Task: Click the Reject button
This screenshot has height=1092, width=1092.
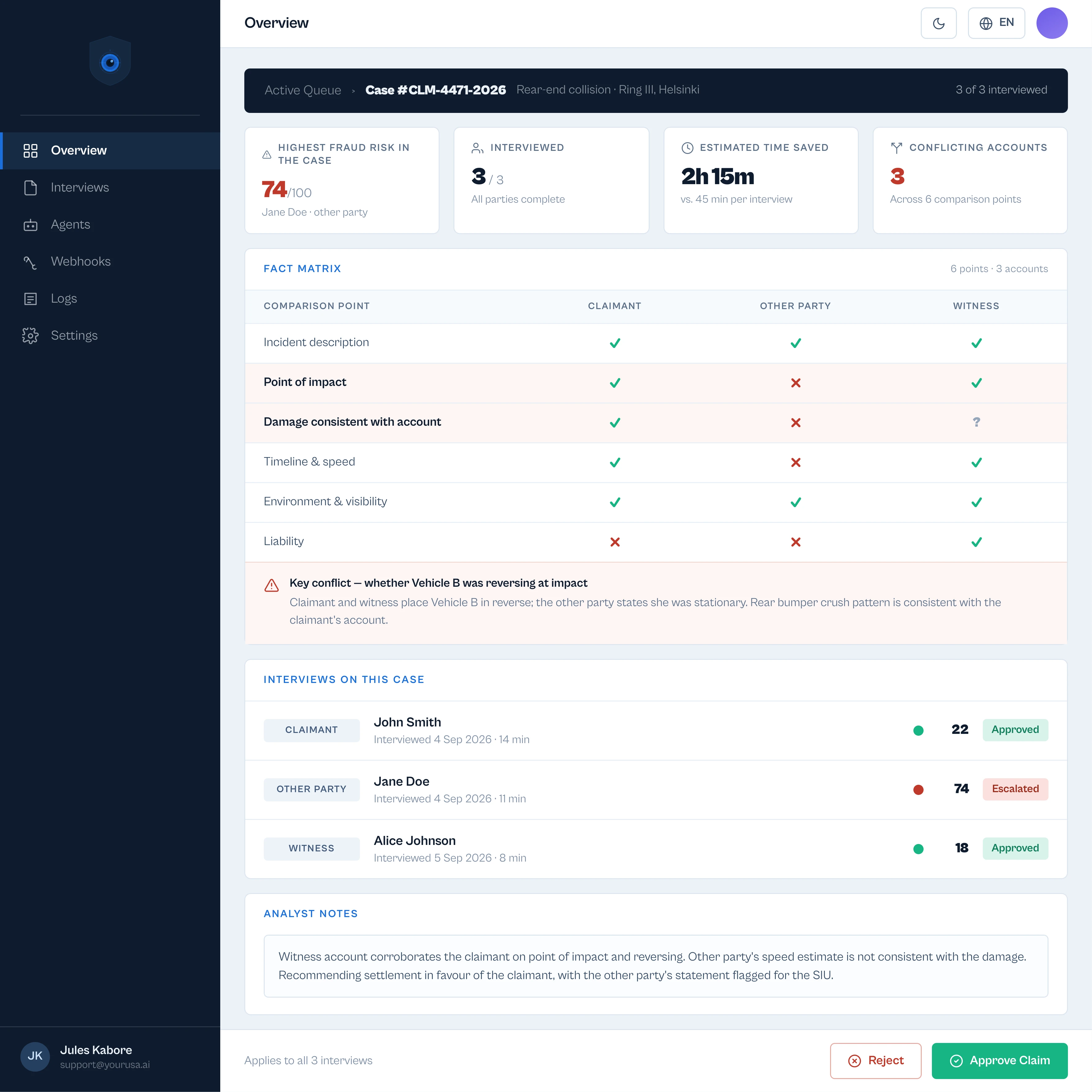Action: (875, 1060)
